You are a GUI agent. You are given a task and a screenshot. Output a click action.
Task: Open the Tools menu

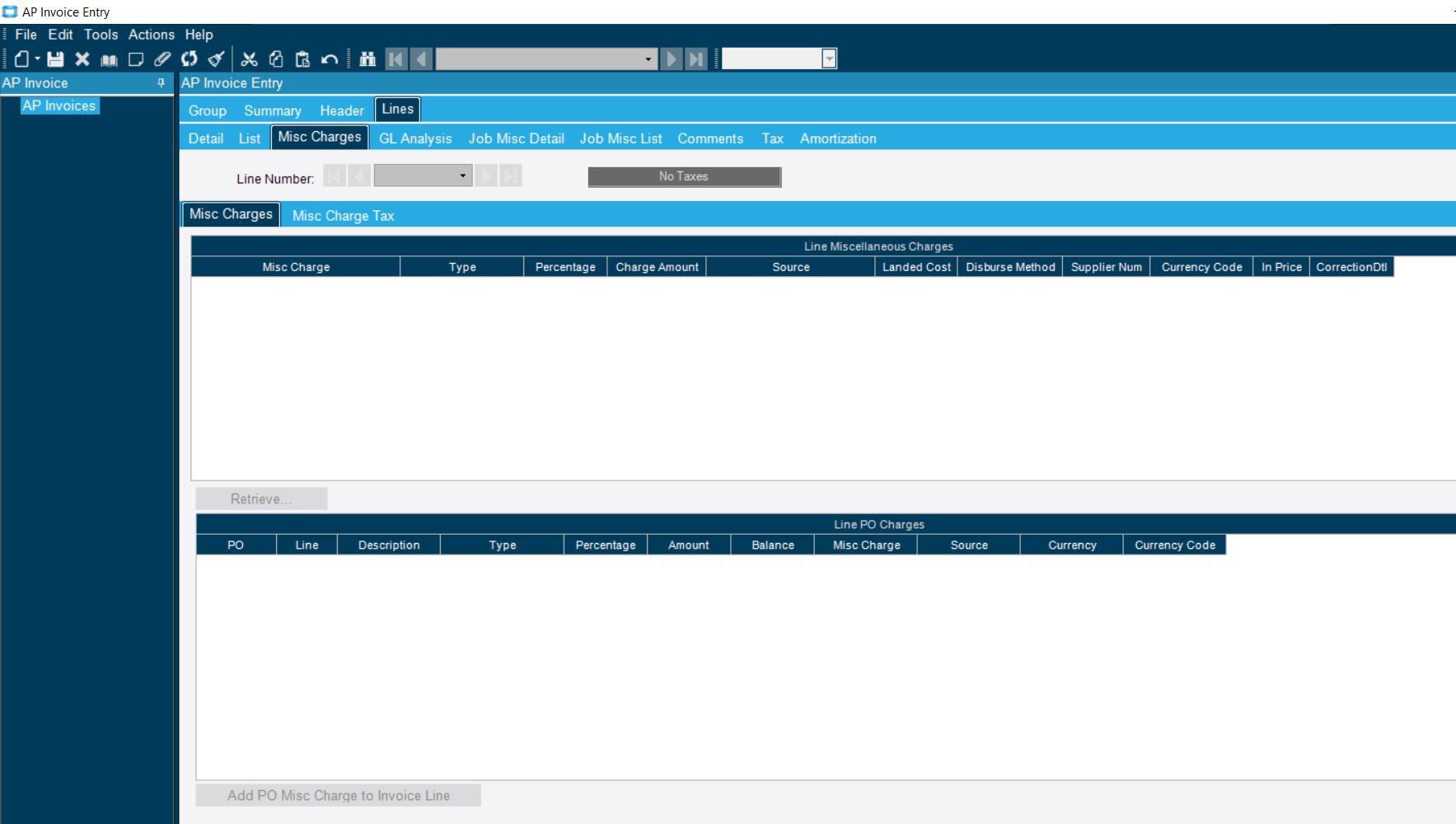[101, 35]
